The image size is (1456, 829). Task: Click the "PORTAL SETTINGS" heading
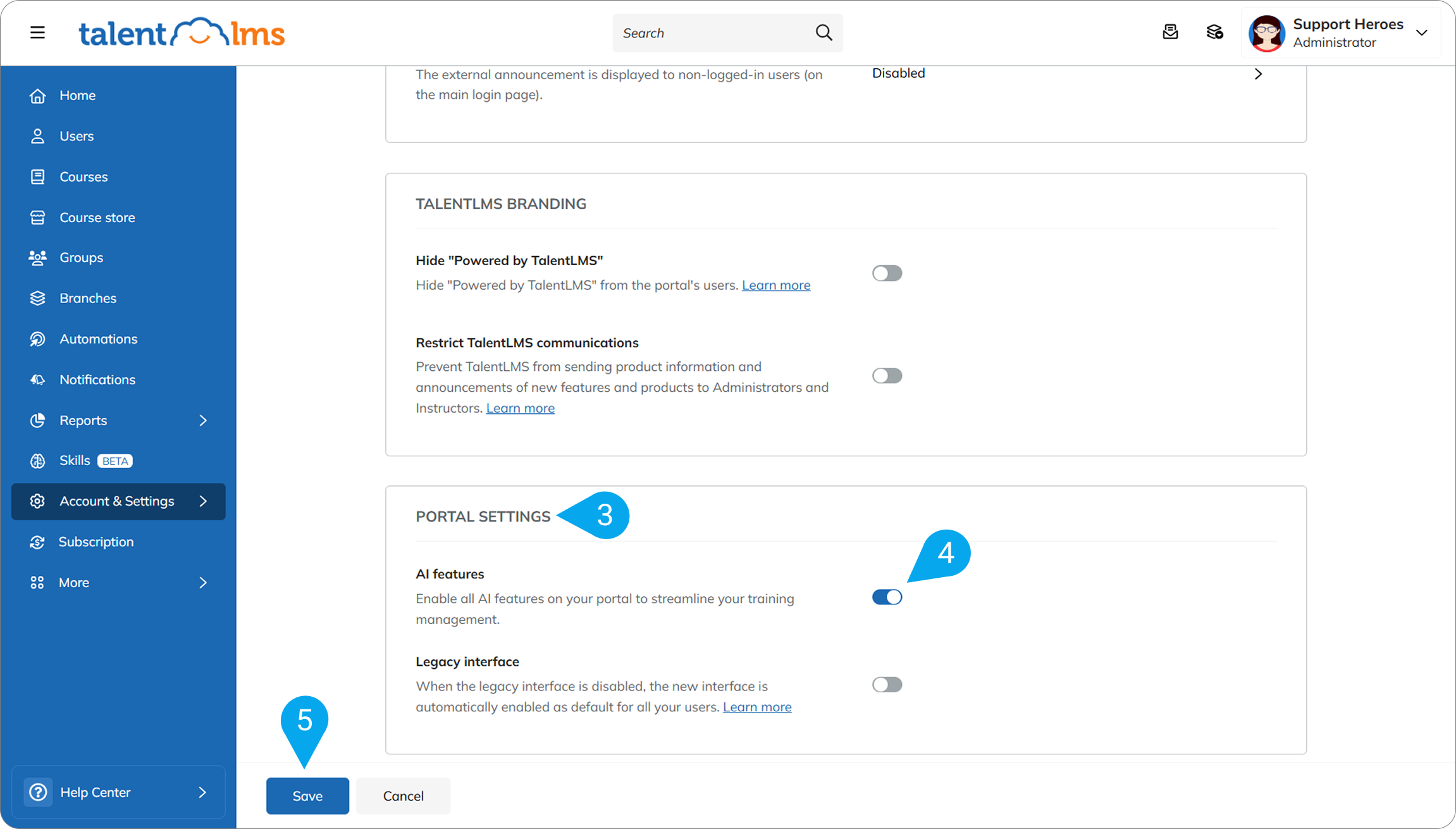[483, 516]
